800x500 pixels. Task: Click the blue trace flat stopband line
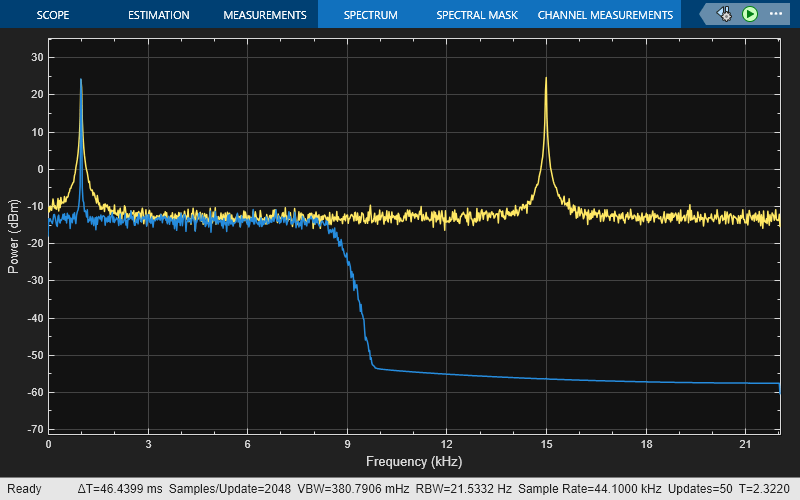coord(577,379)
